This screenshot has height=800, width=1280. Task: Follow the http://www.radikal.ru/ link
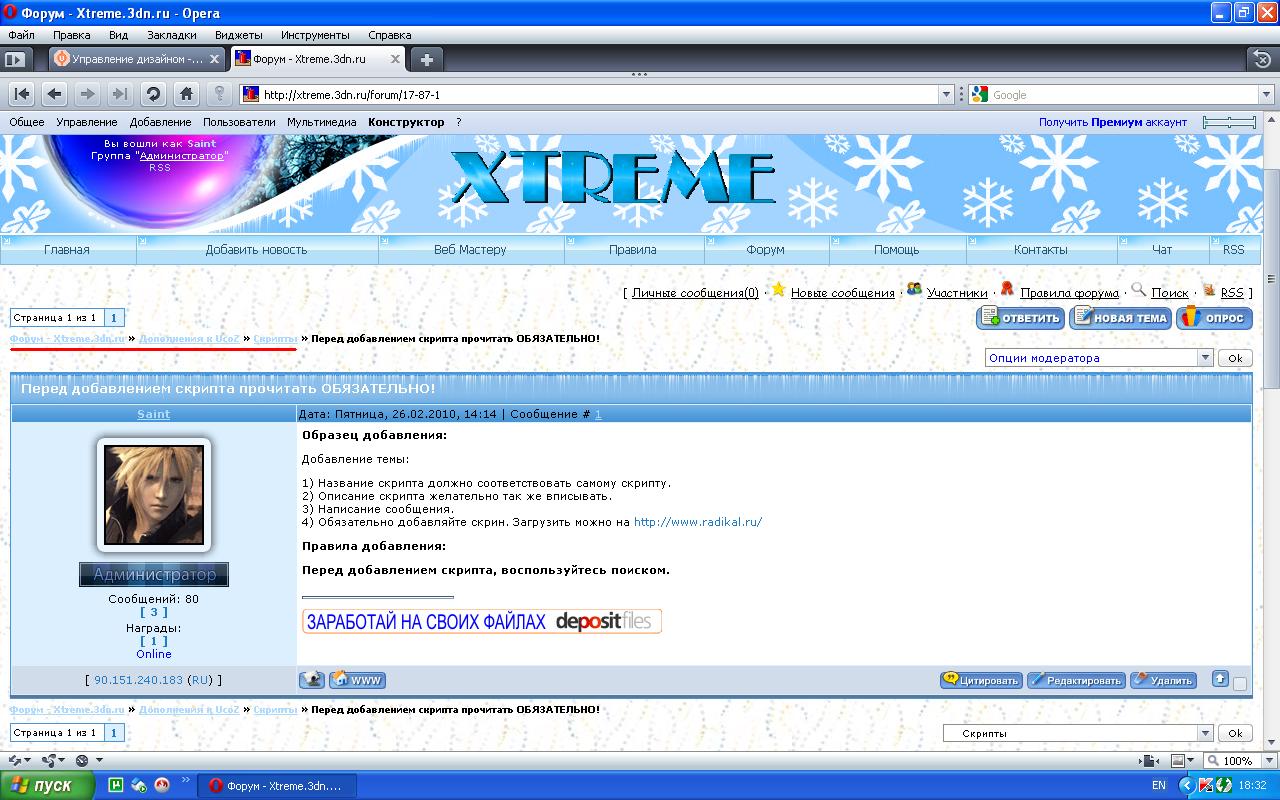[x=698, y=522]
